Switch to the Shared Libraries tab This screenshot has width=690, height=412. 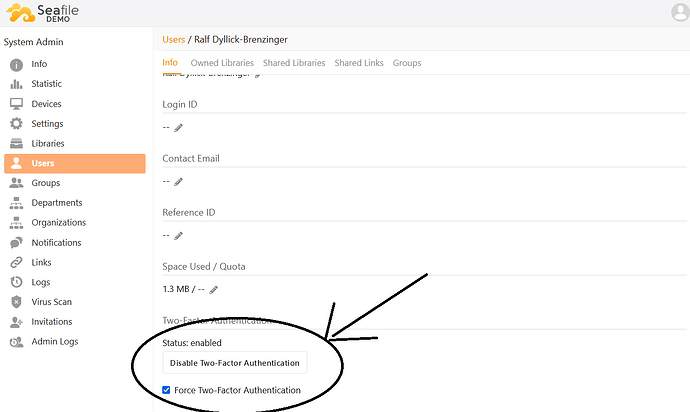(294, 63)
